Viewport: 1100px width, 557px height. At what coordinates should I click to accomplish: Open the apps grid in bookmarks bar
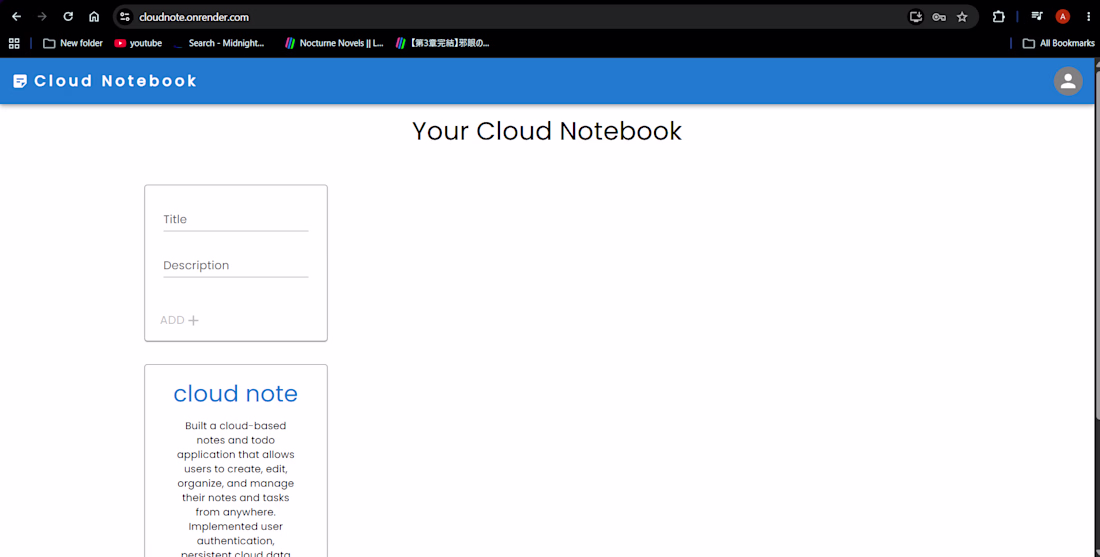point(14,43)
